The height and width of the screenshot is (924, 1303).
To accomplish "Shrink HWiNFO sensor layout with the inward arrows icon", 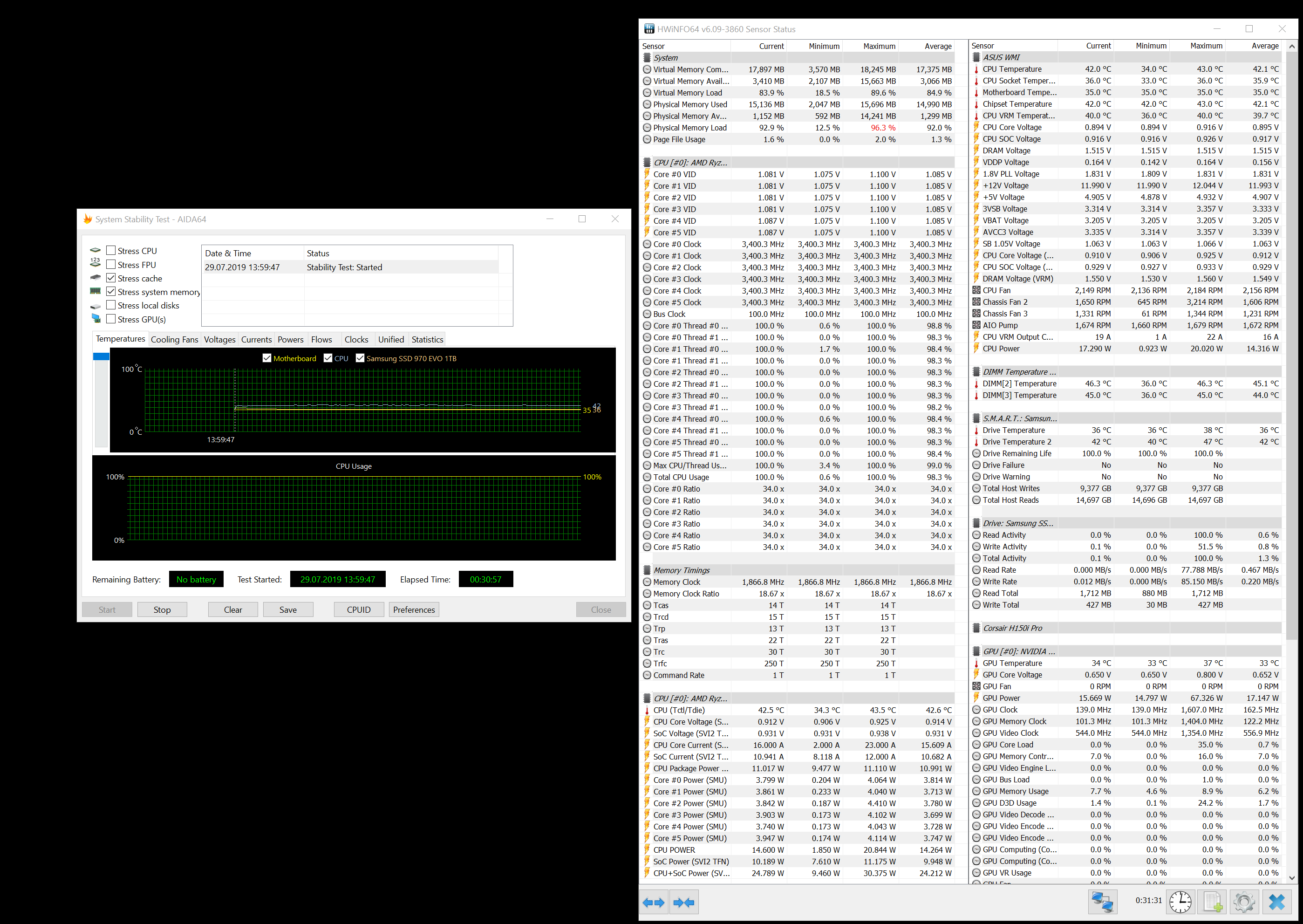I will 683,903.
